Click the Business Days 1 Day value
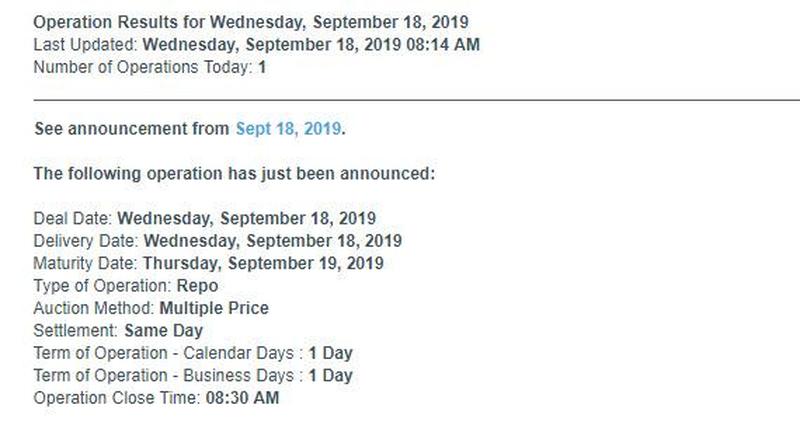Viewport: 800px width, 436px height. point(331,376)
